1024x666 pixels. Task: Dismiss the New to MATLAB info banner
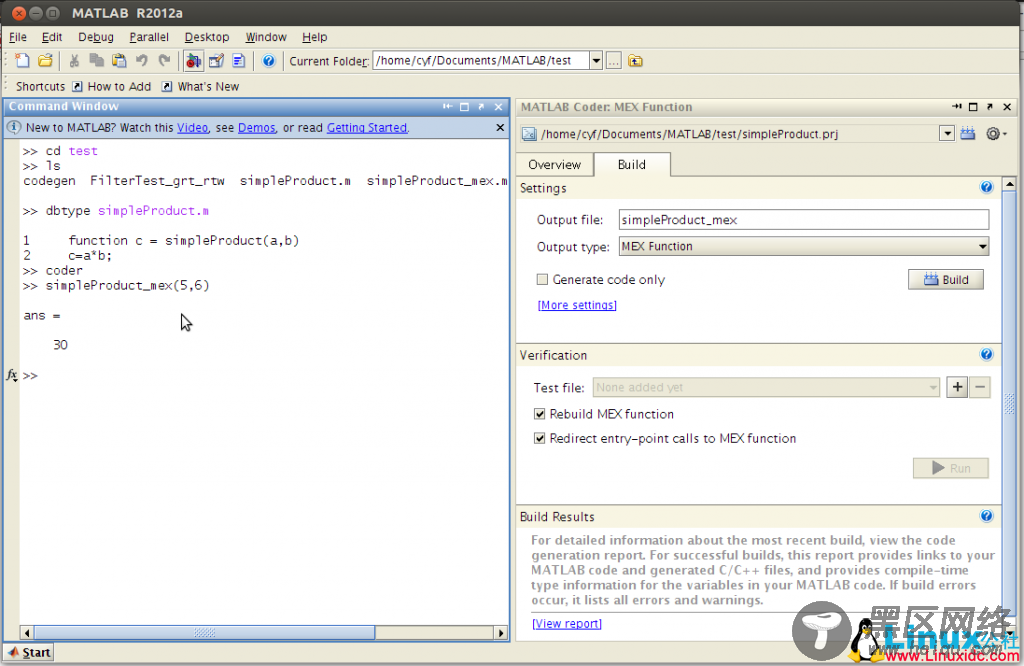(500, 127)
